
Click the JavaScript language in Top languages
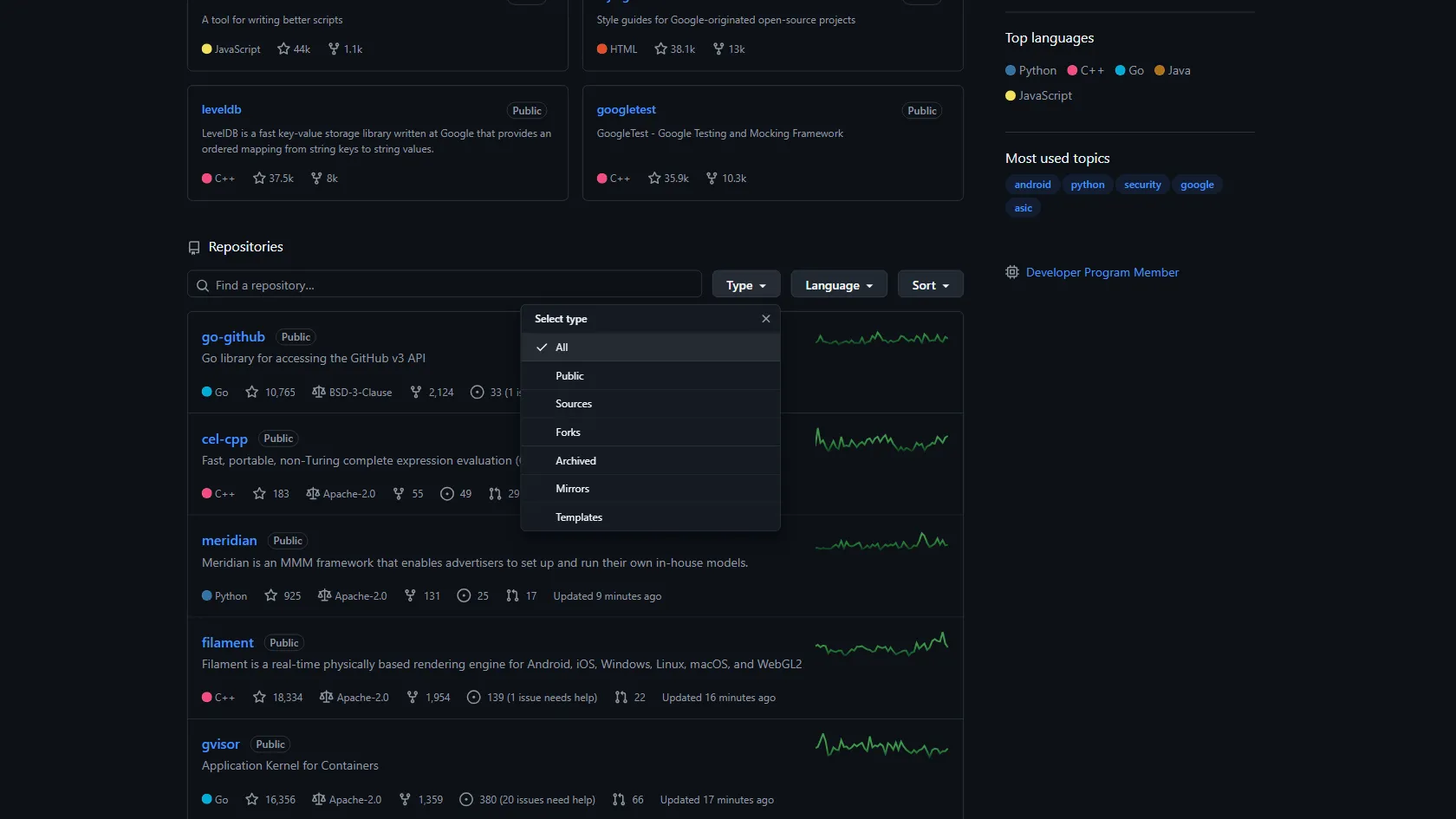coord(1039,95)
